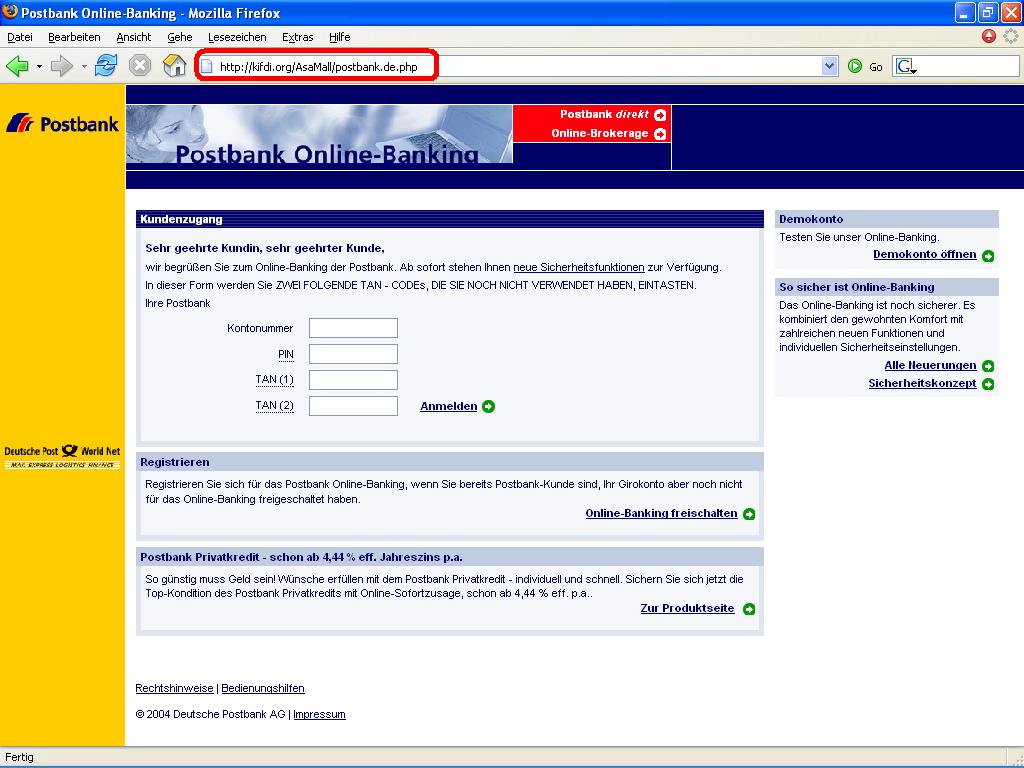The image size is (1024, 768).
Task: Restore down the Firefox window
Action: click(987, 12)
